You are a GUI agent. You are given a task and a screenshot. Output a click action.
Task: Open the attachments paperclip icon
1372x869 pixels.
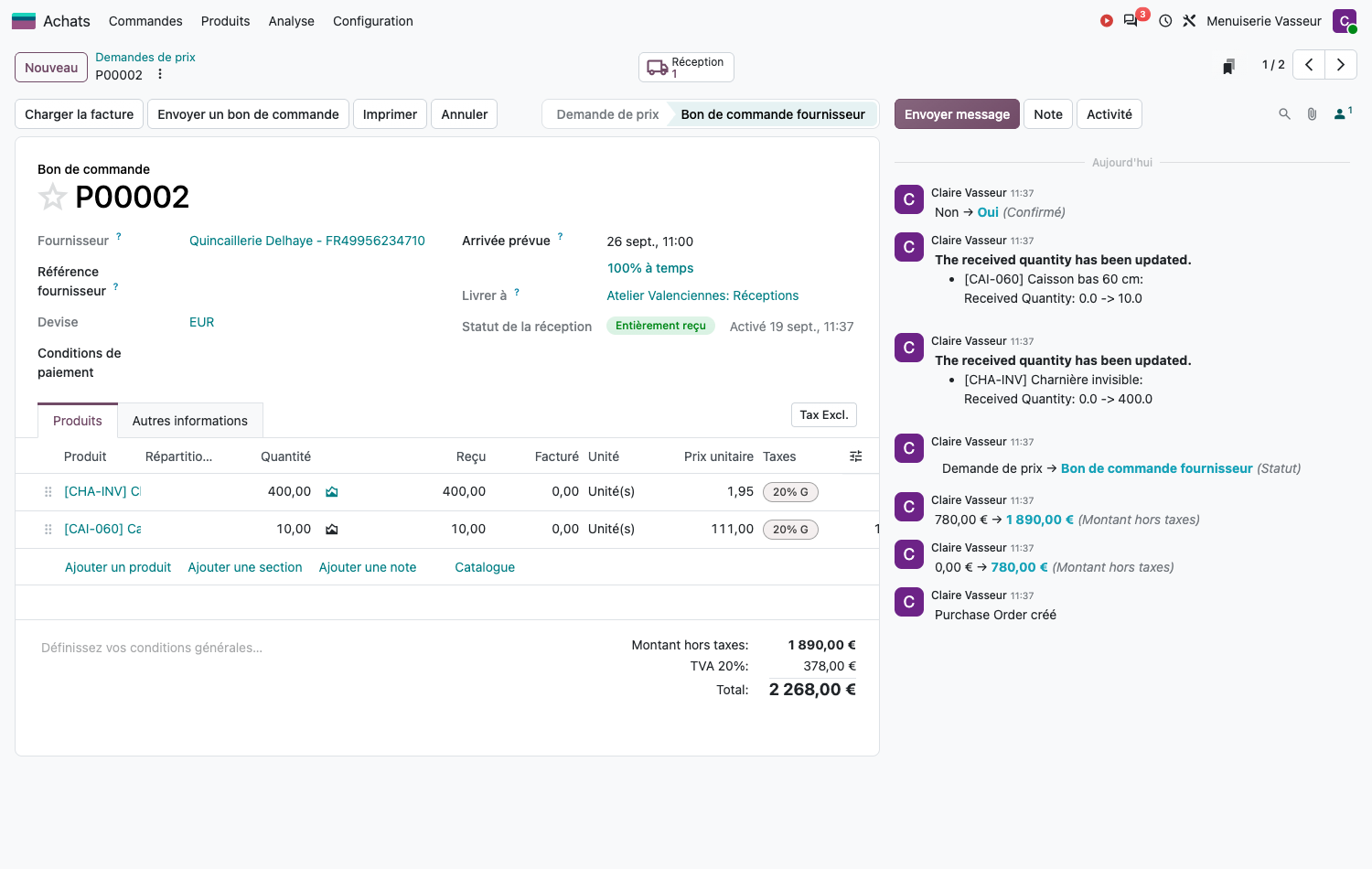pos(1312,114)
